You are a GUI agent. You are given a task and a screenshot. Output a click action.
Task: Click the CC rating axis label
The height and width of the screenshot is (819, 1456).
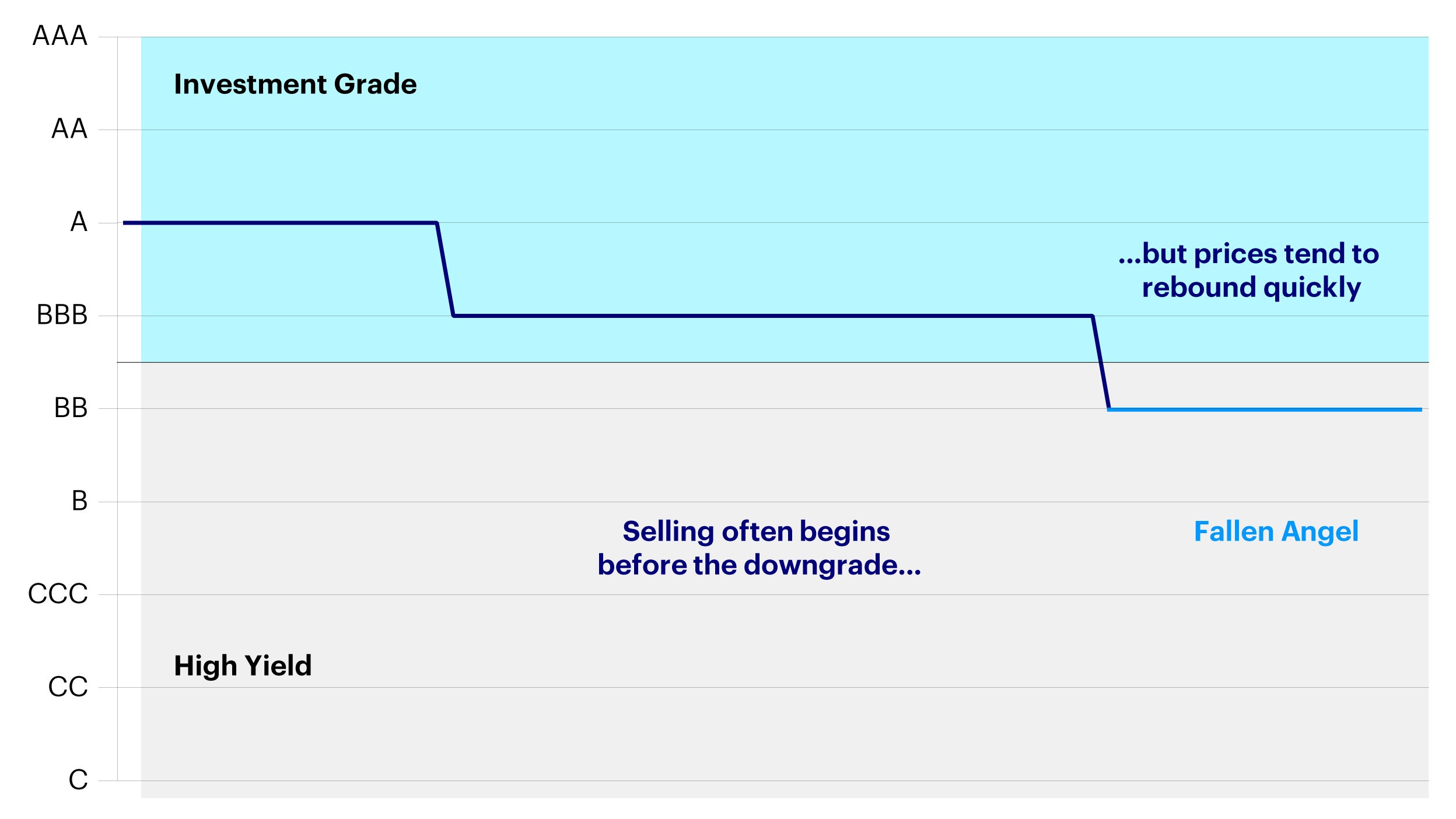pos(68,687)
